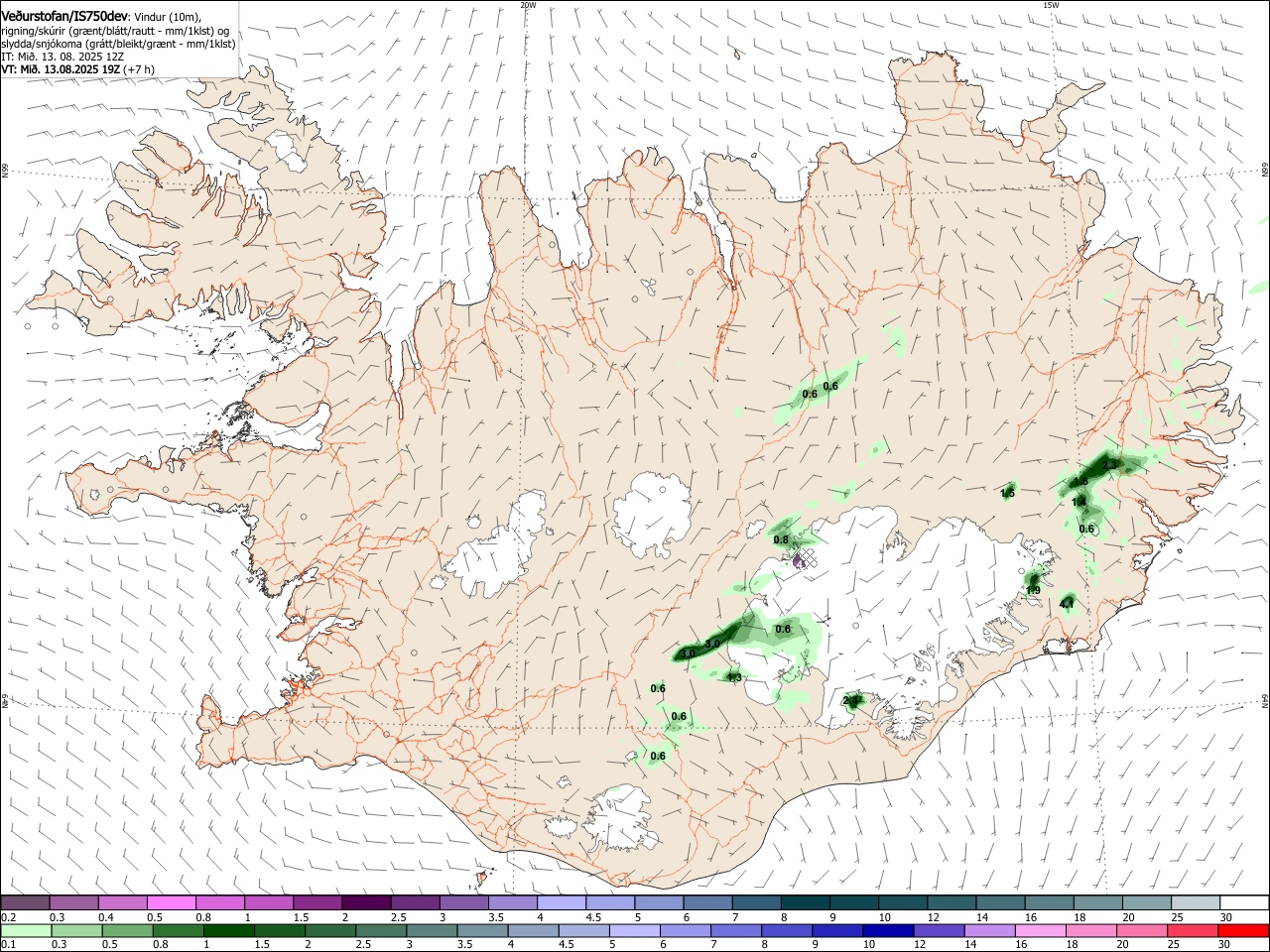
Task: Pick the bottom-row pale pink swatch above 16
Action: point(1041,931)
